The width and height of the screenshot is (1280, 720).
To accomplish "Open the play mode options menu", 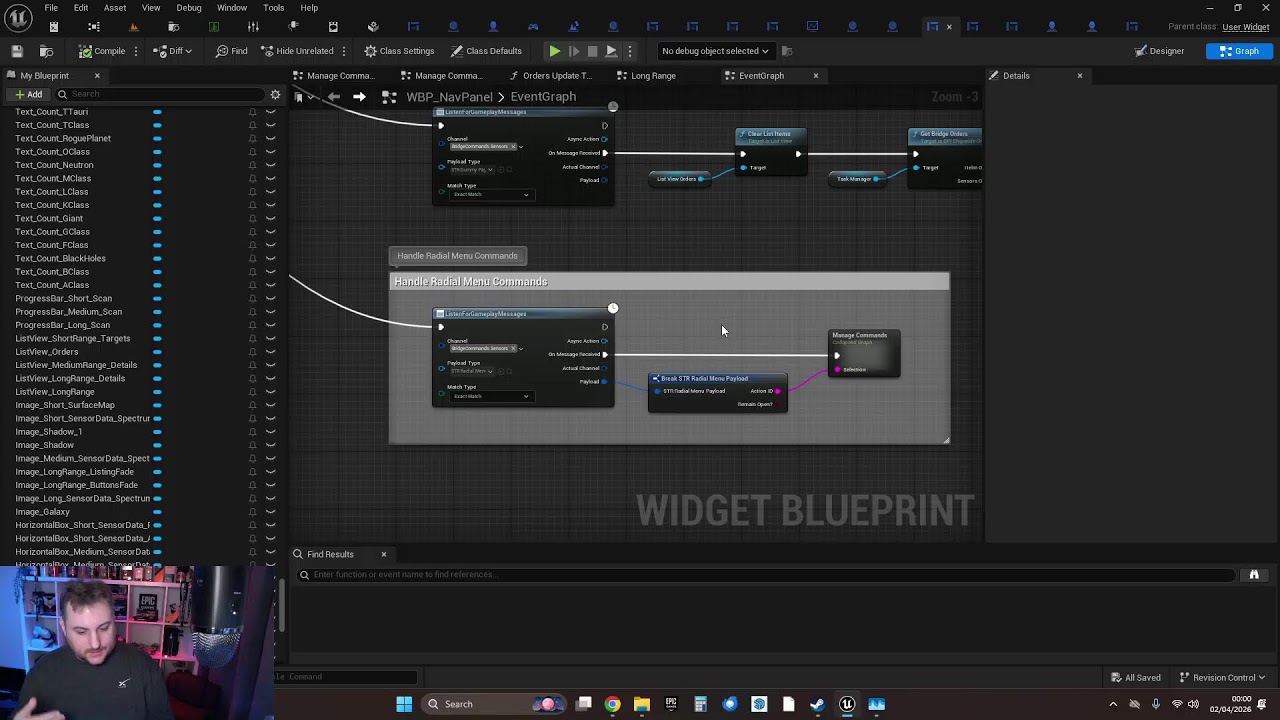I will pos(628,51).
